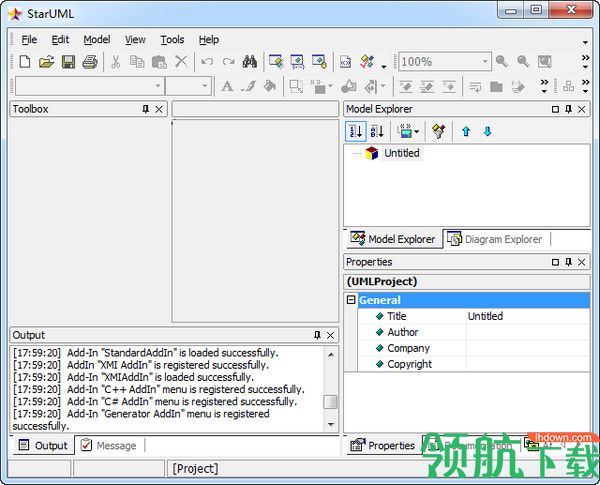600x485 pixels.
Task: Select the Untitled project tree node
Action: pyautogui.click(x=402, y=153)
